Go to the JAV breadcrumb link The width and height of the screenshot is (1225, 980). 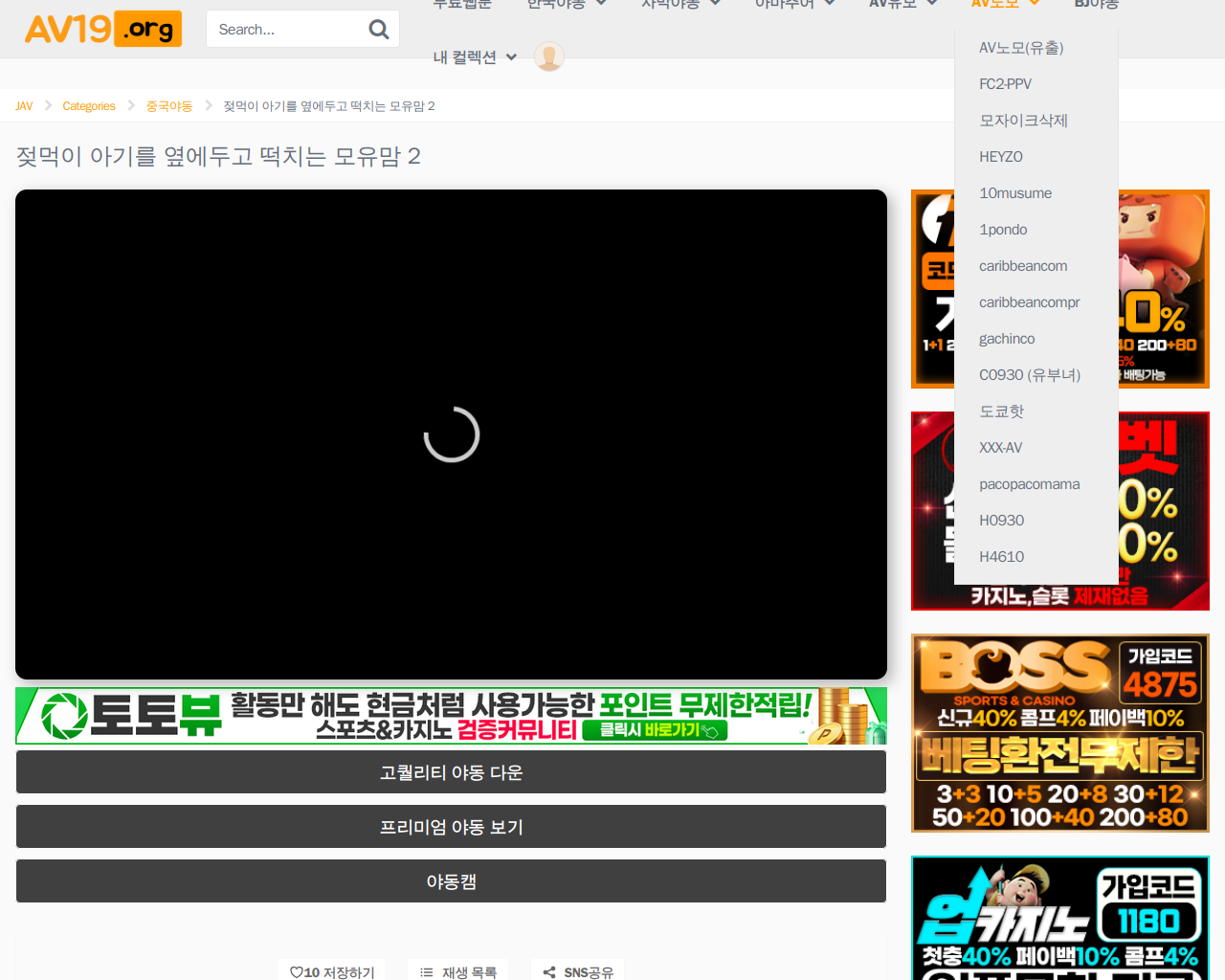[x=24, y=106]
